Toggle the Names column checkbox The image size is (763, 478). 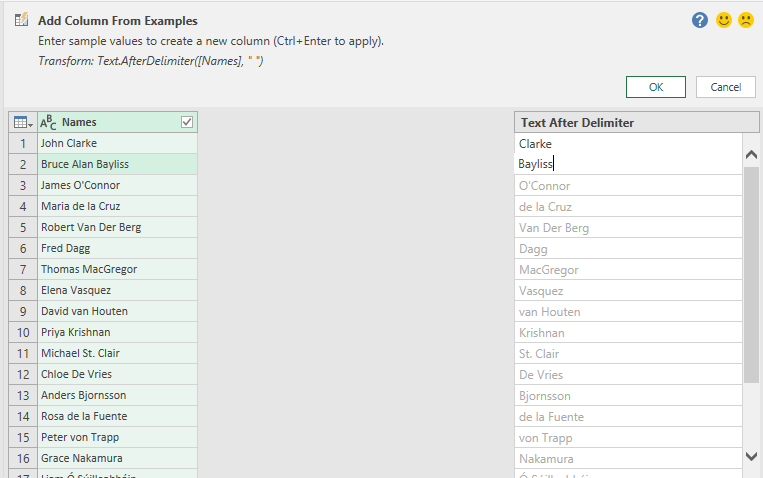point(187,122)
